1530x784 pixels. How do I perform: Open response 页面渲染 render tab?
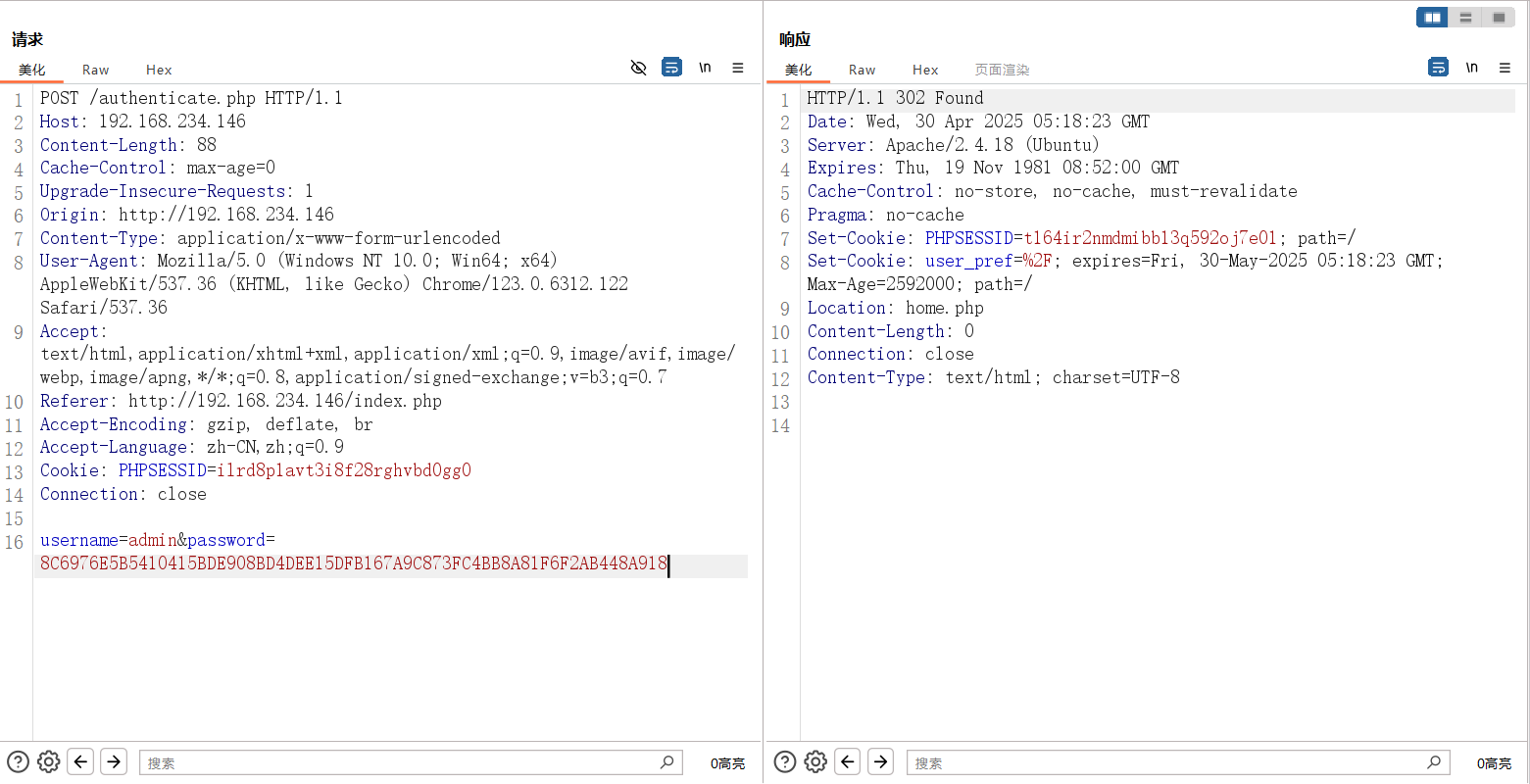(1002, 71)
